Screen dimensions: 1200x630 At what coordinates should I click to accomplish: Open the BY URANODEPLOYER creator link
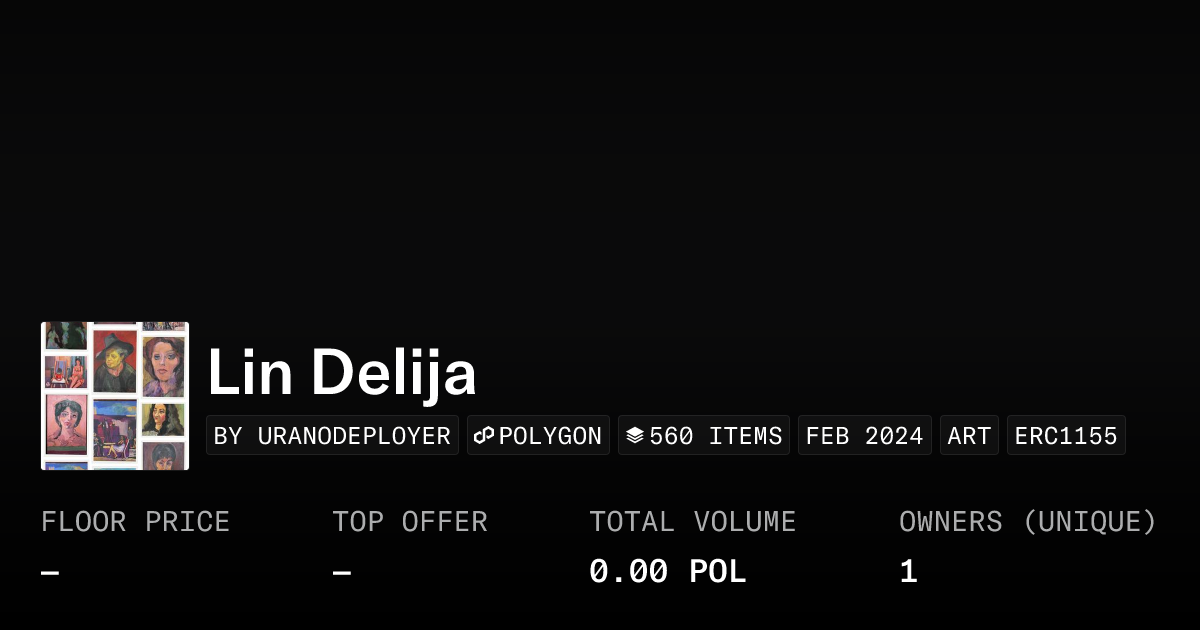coord(332,436)
